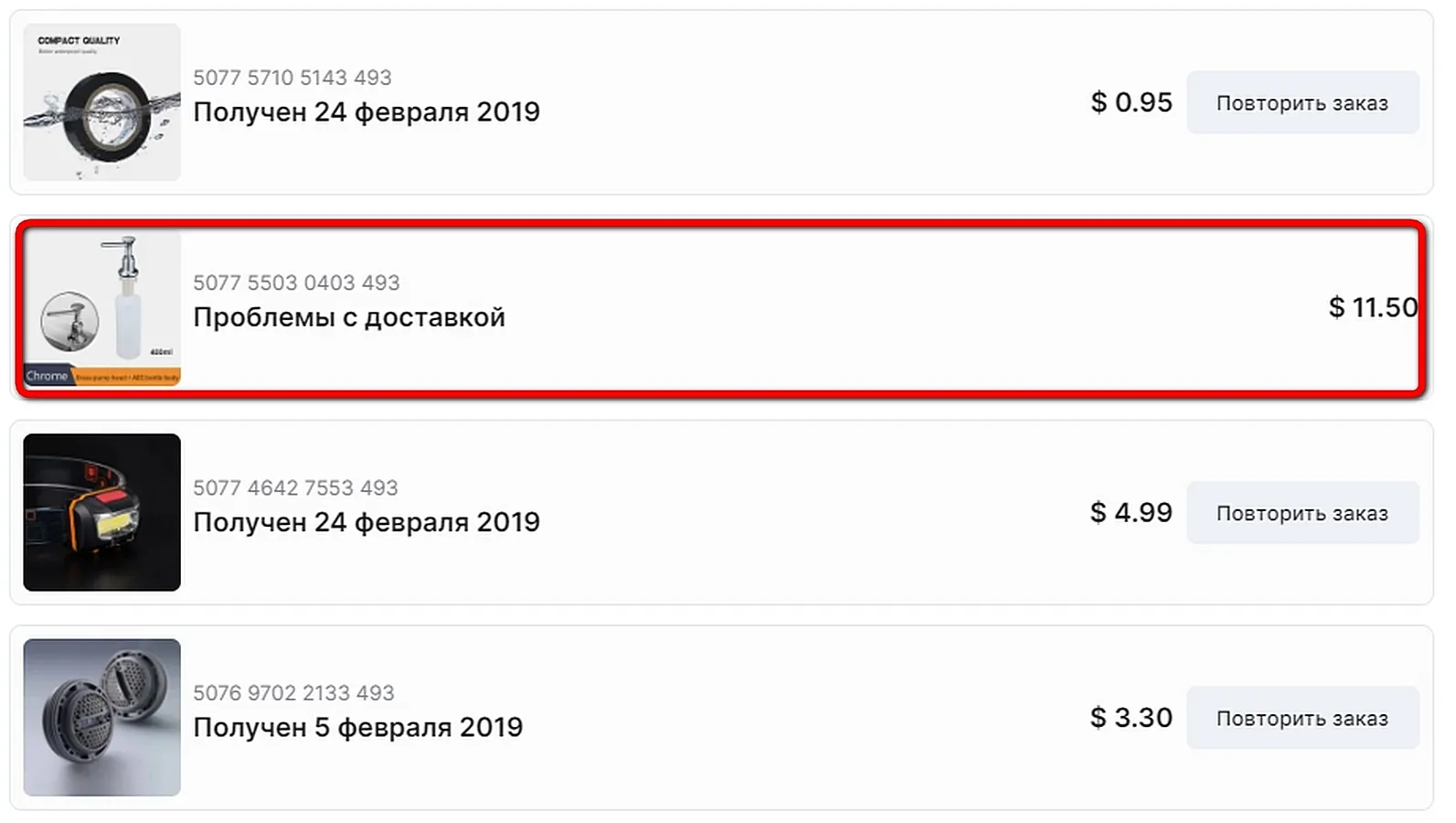Click the Chrome badge on dispenser image
The image size is (1456, 823).
[47, 376]
